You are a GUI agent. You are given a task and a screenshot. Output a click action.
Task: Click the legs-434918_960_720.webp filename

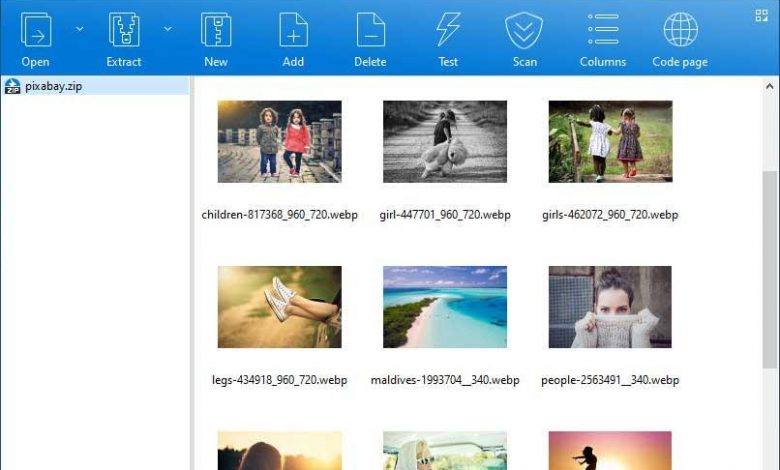280,380
